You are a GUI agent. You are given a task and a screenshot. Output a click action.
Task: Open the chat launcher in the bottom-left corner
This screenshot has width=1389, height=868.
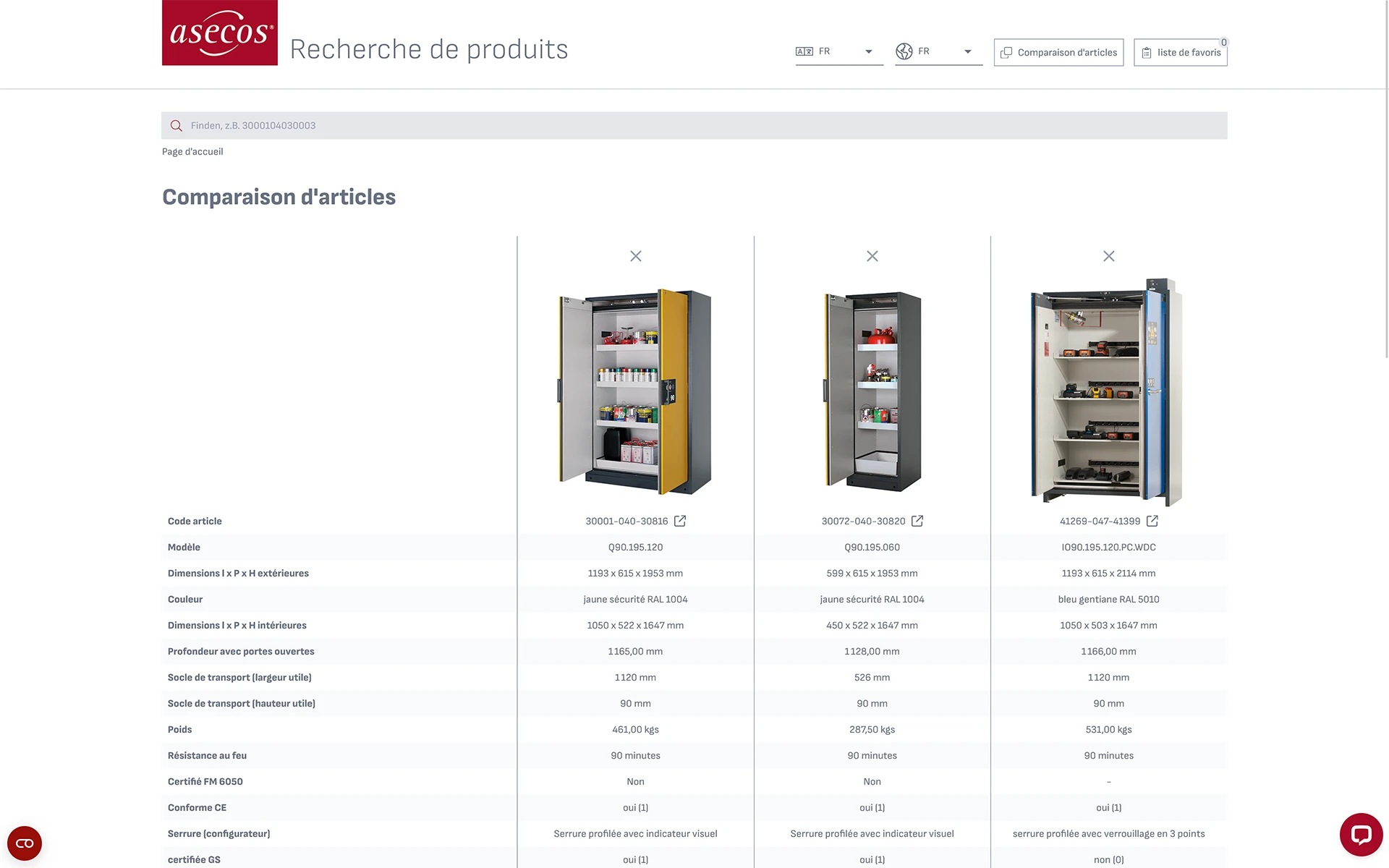[25, 843]
